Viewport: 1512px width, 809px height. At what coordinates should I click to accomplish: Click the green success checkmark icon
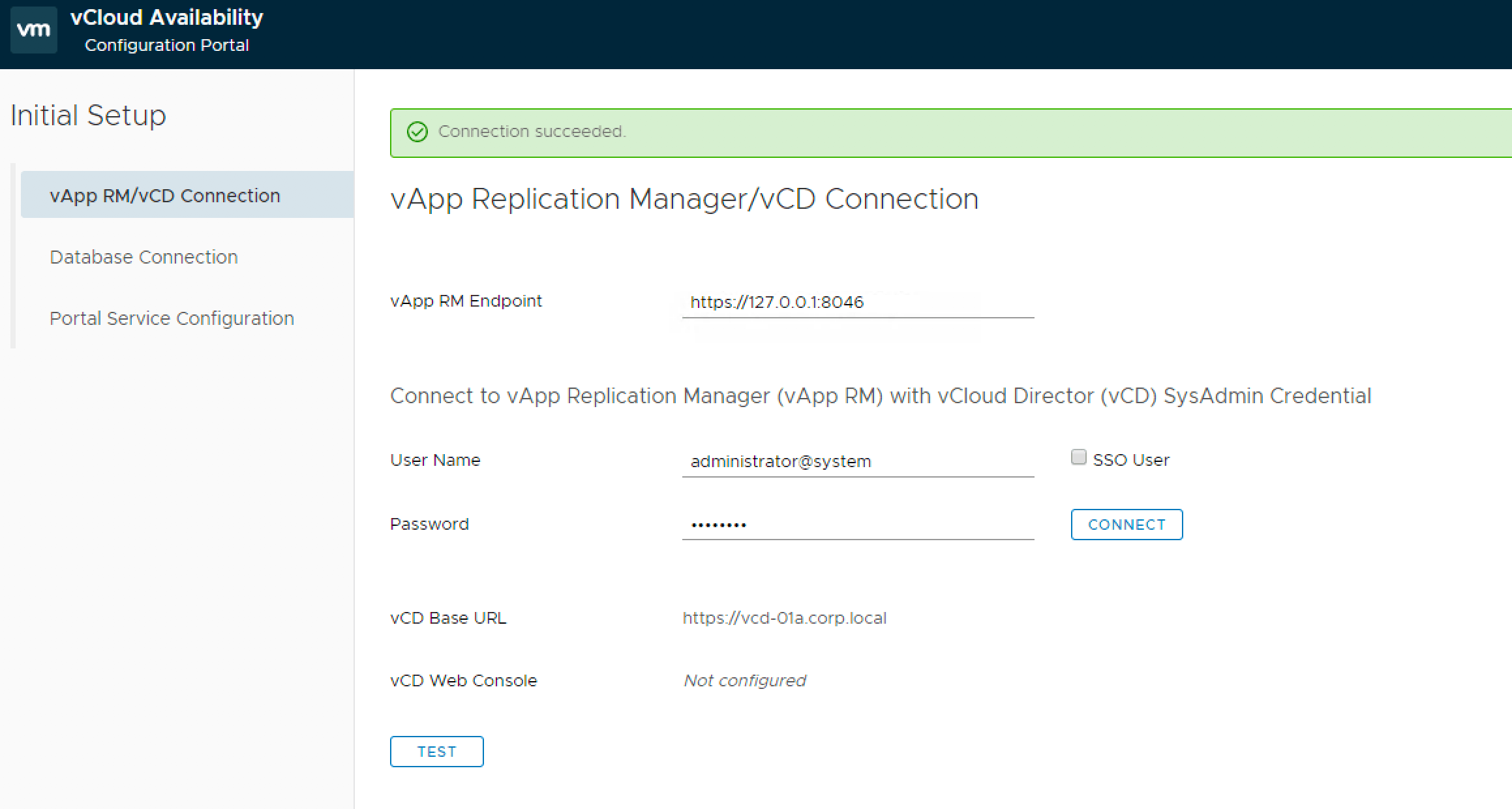[x=417, y=132]
